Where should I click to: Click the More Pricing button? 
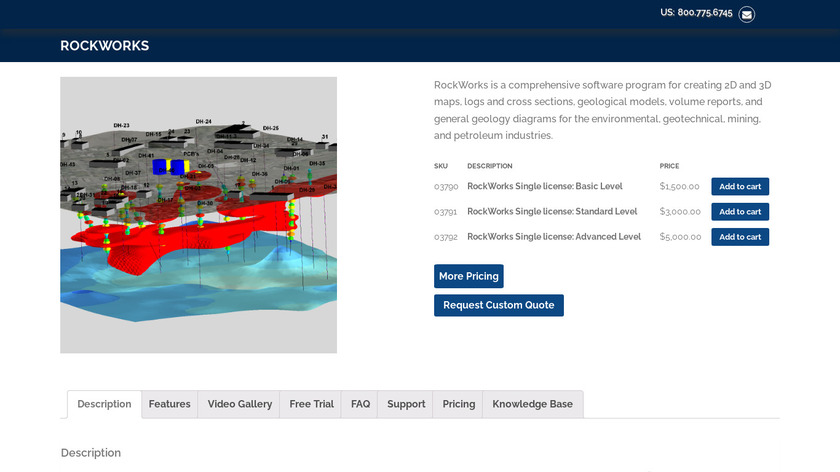[468, 276]
